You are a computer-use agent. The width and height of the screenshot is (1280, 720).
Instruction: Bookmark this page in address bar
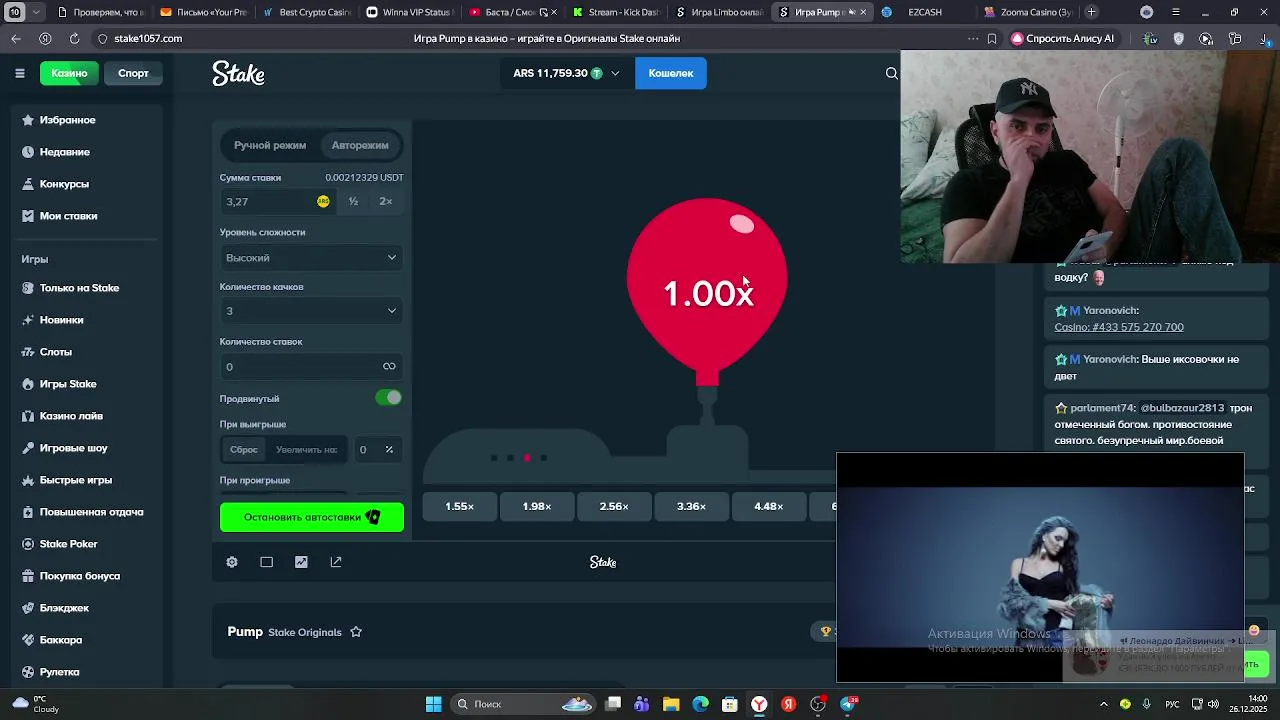992,38
